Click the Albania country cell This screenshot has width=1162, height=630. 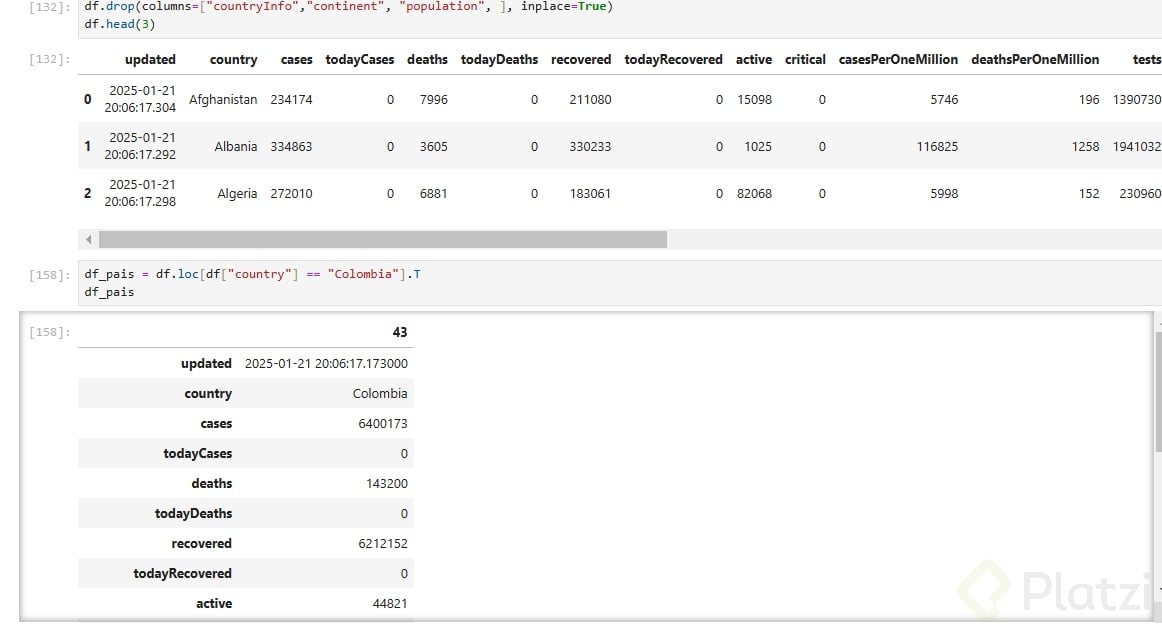tap(236, 147)
